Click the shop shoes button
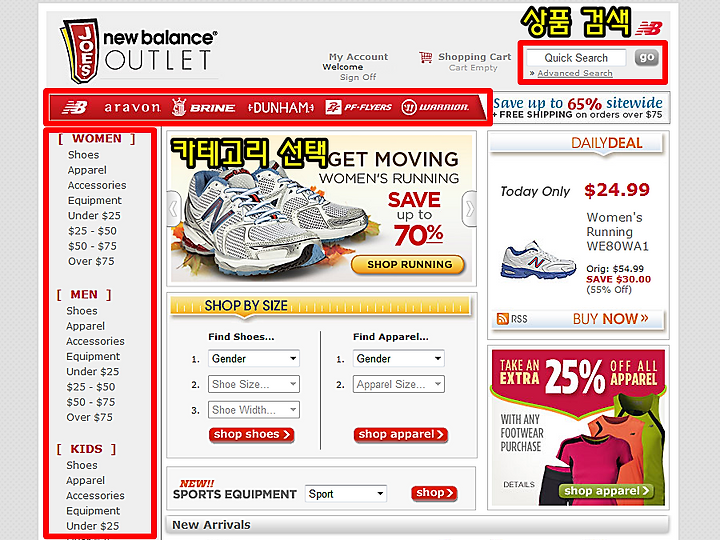The width and height of the screenshot is (720, 540). (x=252, y=434)
